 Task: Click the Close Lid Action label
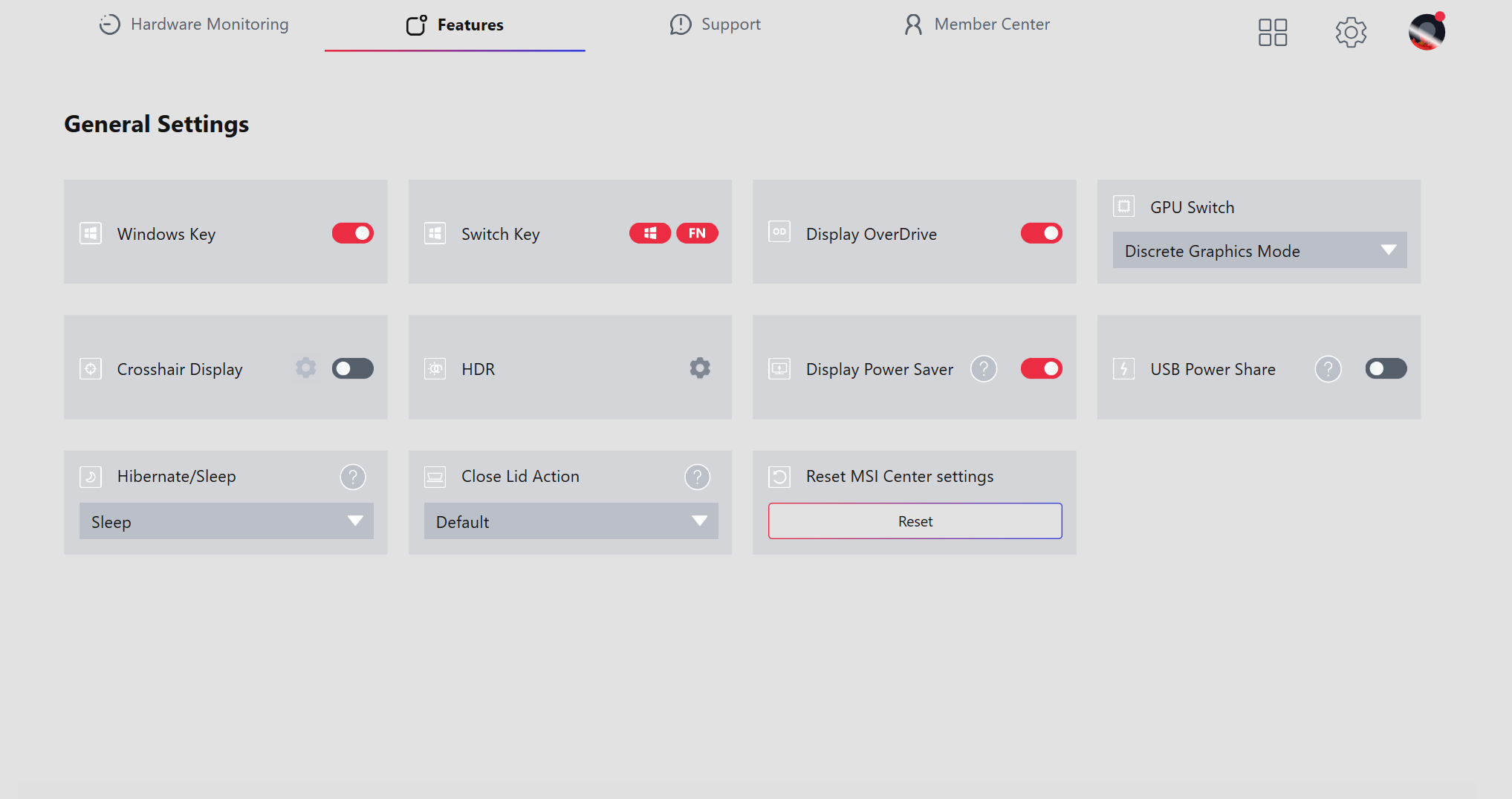[x=520, y=477]
